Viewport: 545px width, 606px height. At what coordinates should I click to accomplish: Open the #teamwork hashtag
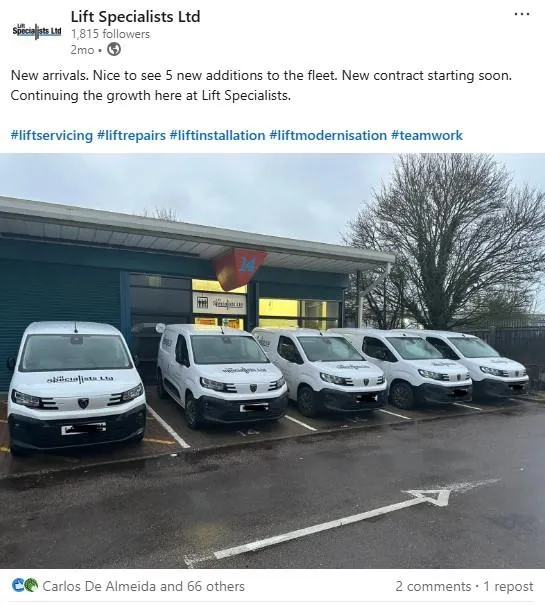(427, 136)
